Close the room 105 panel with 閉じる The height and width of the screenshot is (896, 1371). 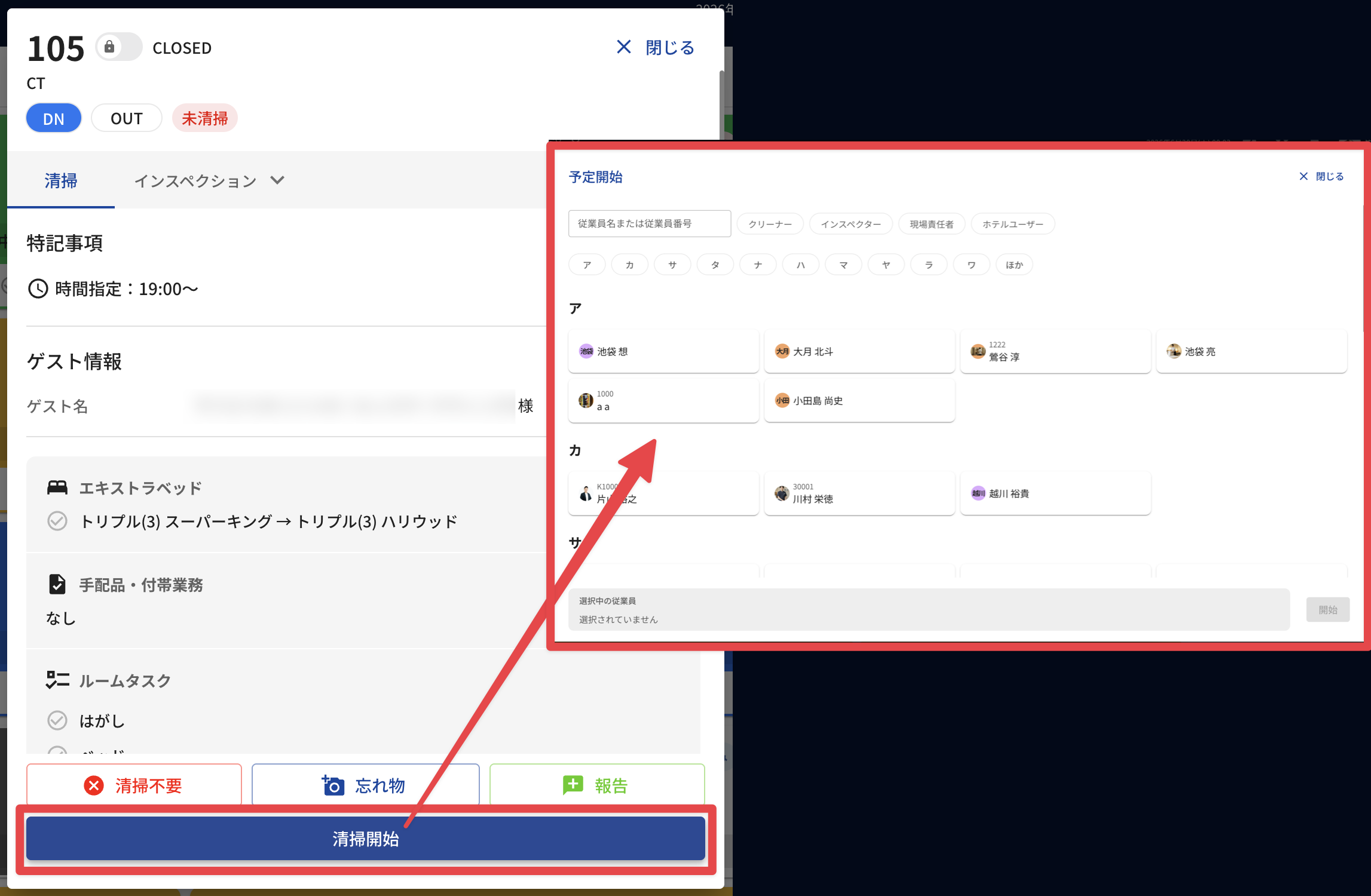click(655, 47)
